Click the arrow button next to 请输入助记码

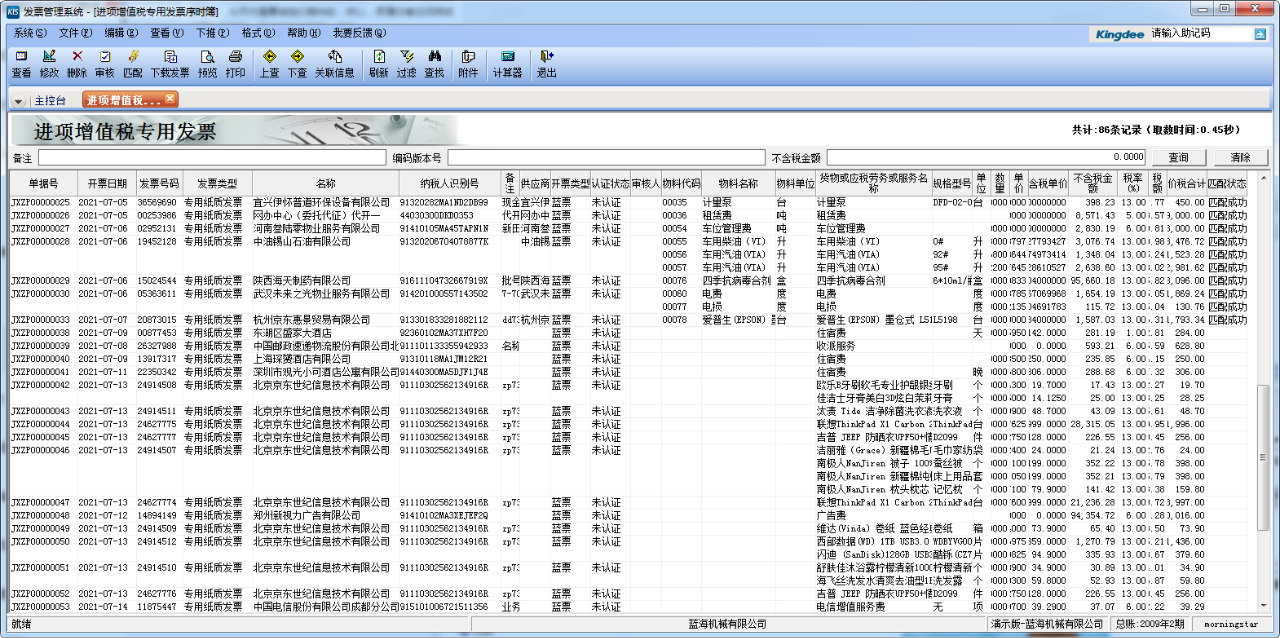(x=1260, y=34)
